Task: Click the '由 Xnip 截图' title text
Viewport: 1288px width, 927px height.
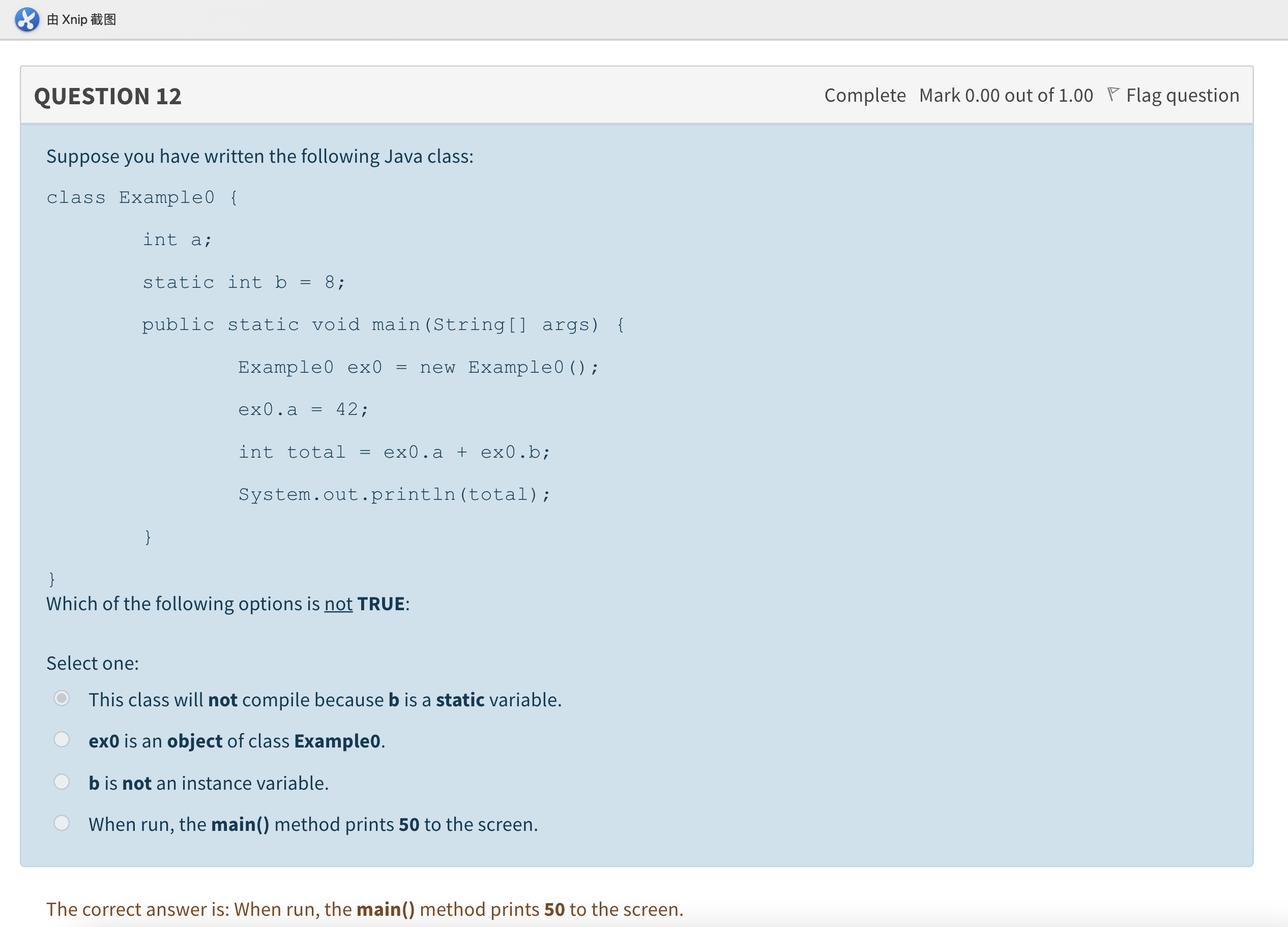Action: pos(82,19)
